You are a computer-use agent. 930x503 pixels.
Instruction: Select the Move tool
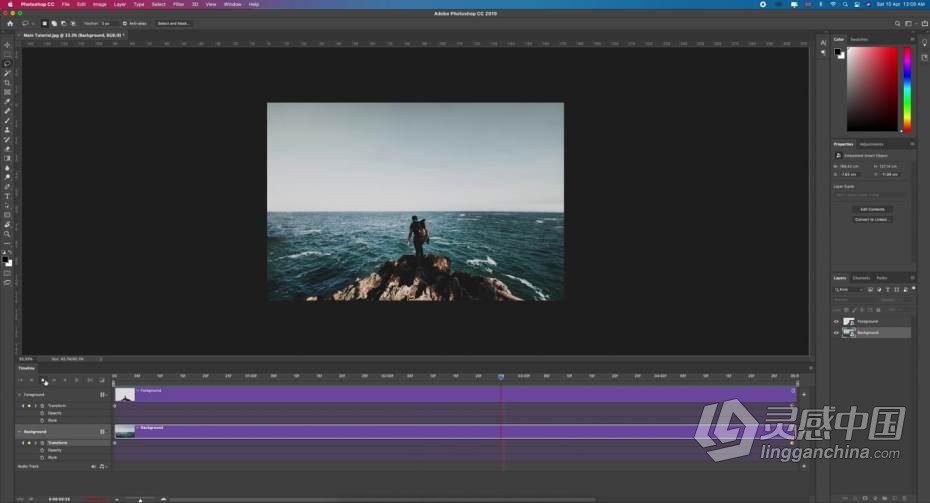point(7,45)
